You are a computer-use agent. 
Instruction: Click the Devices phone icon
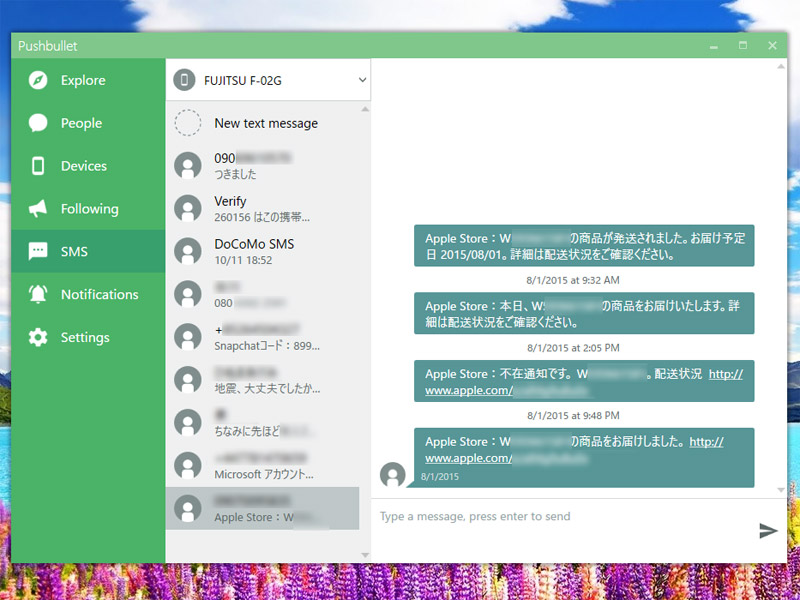(38, 166)
